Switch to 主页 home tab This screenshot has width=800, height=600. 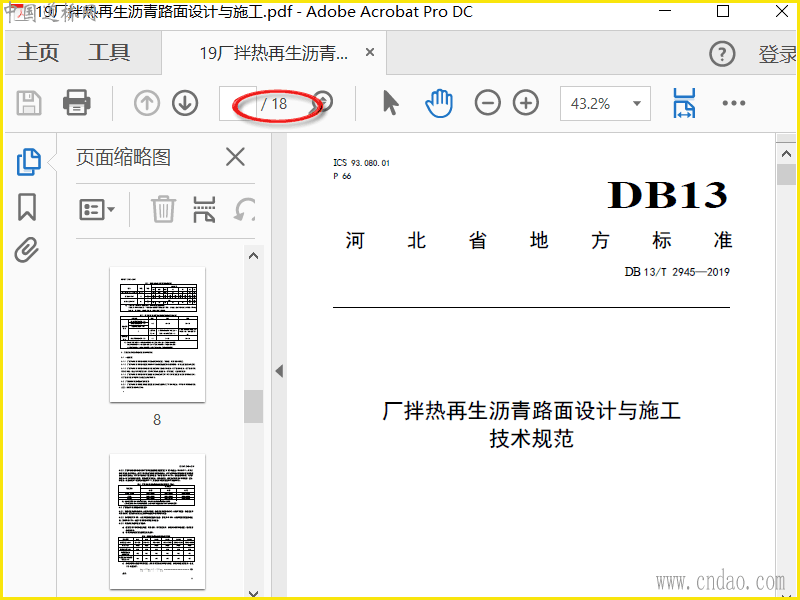tap(38, 53)
